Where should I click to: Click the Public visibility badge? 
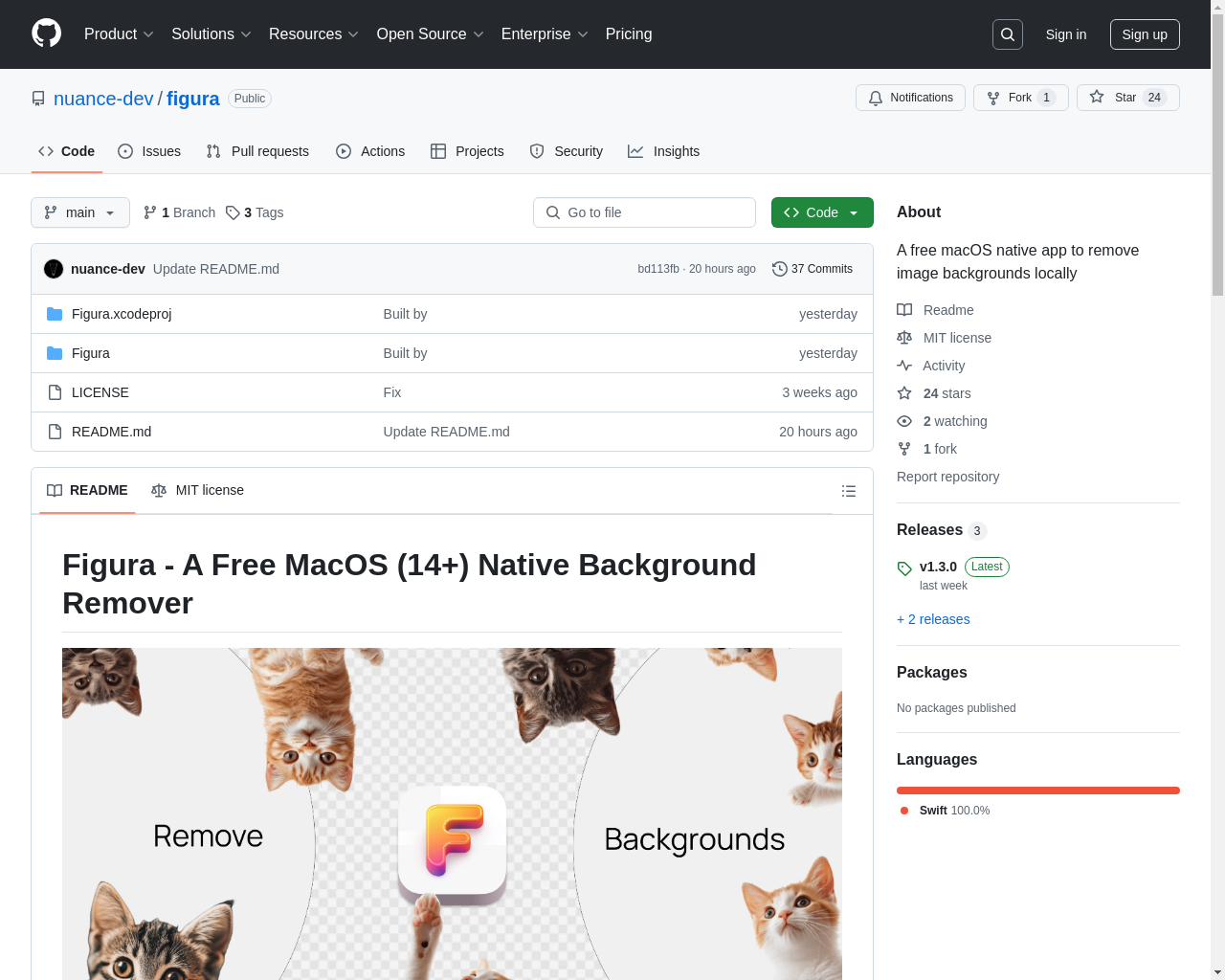click(x=250, y=99)
